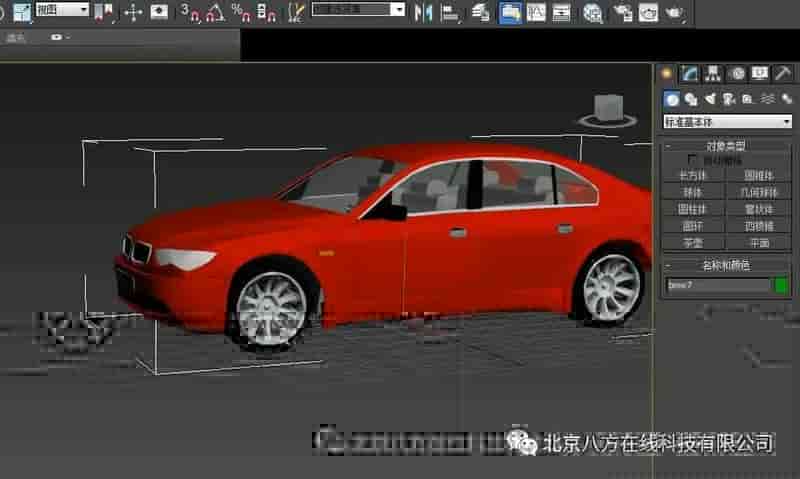Viewport: 800px width, 479px height.
Task: Activate the Select and Manipulate tool
Action: (x=133, y=12)
